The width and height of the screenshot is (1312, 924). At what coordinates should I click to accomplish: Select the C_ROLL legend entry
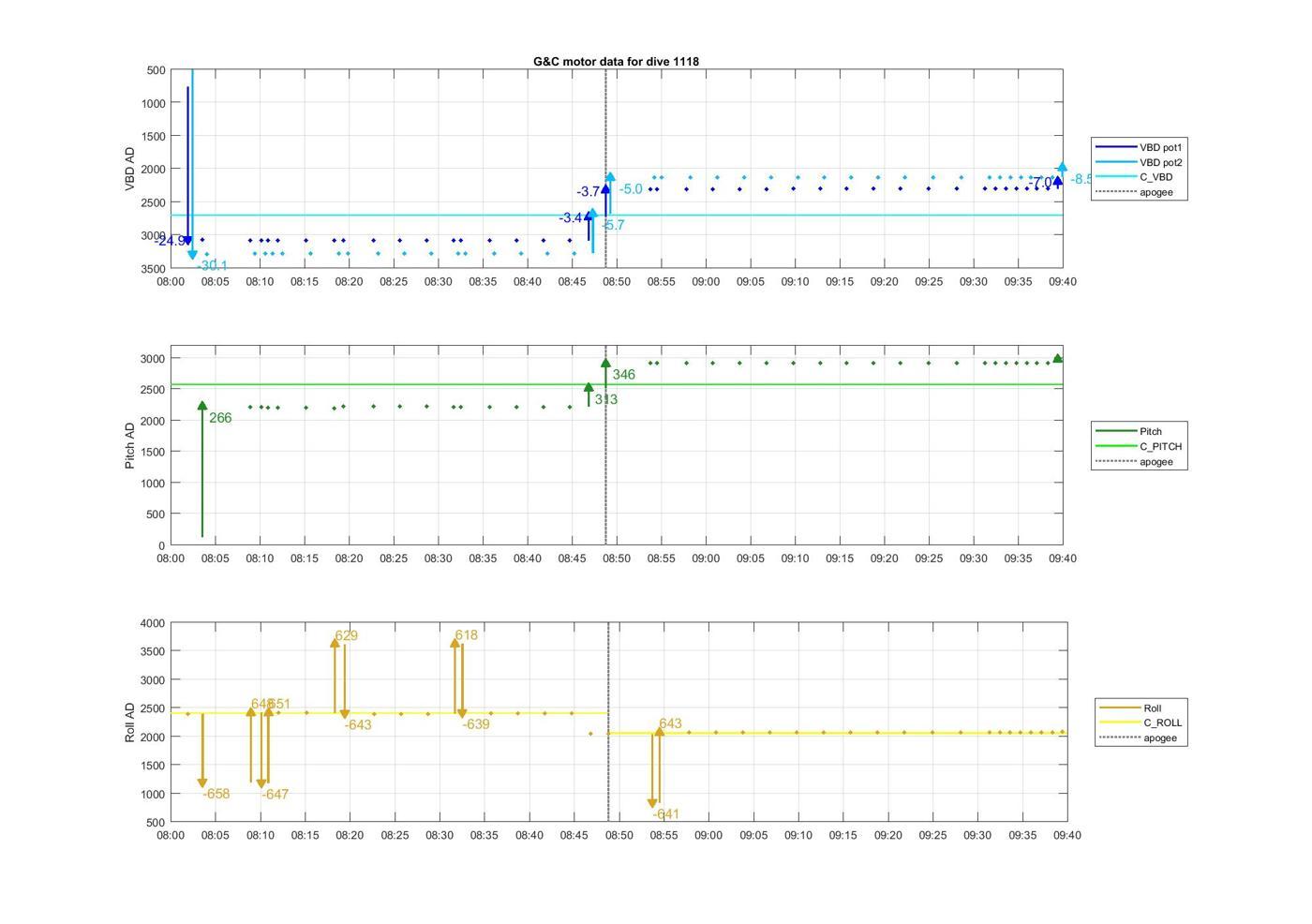1140,723
